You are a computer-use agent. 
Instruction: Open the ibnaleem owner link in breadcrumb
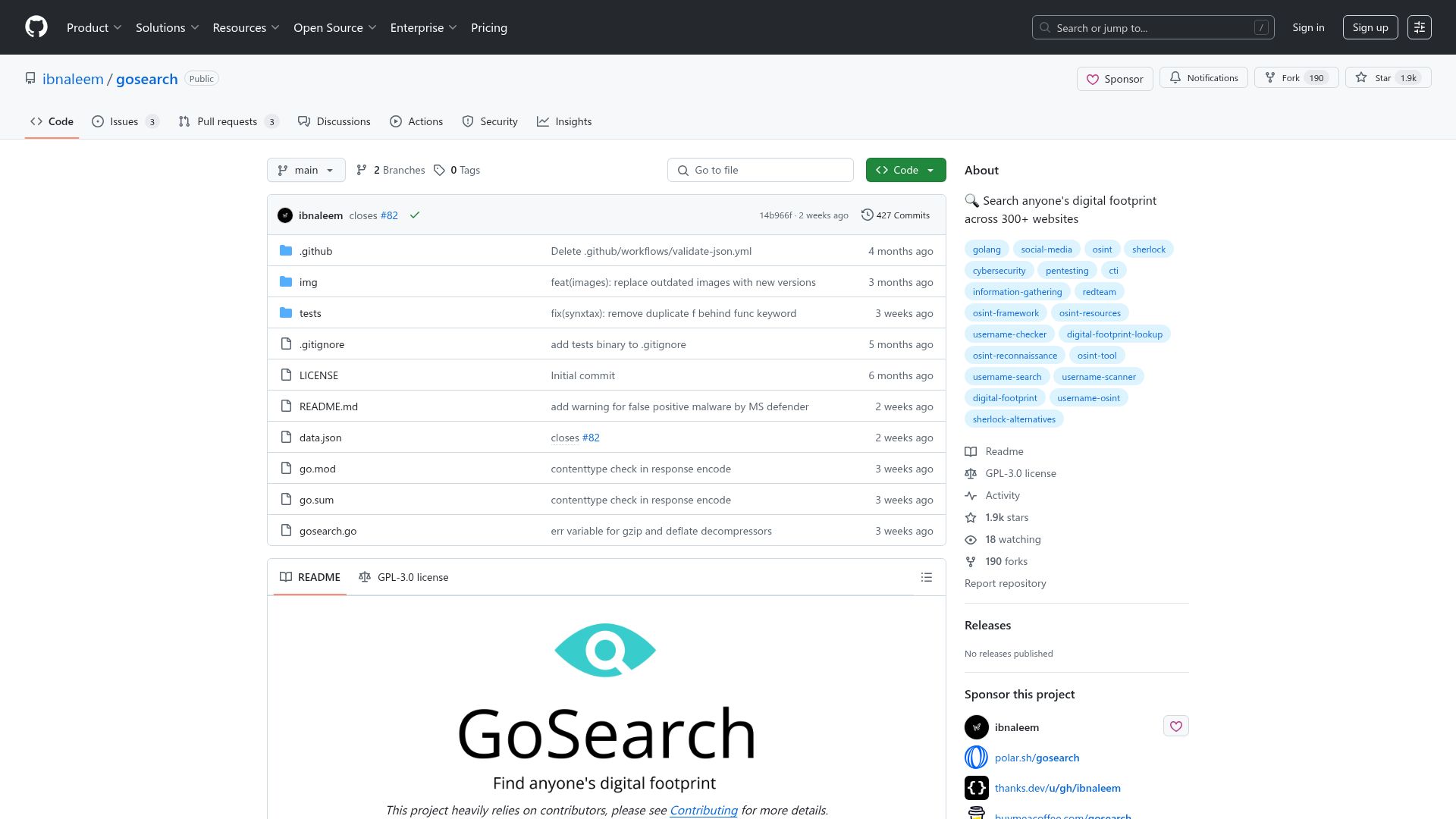click(73, 79)
